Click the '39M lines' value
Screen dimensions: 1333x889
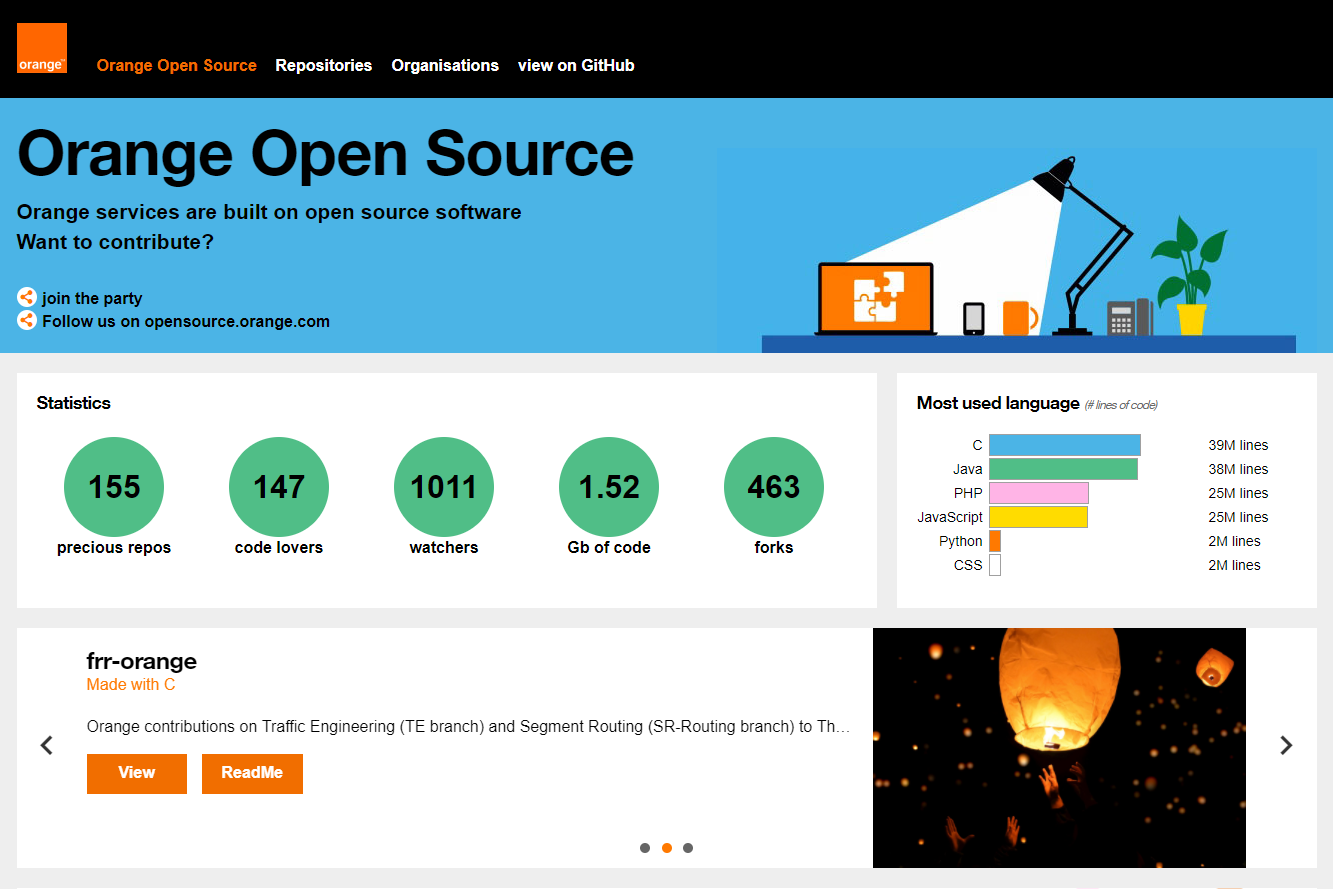coord(1238,445)
